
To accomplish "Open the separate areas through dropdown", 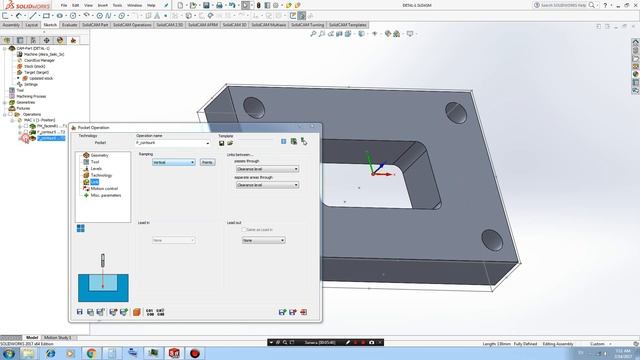I will tap(267, 185).
